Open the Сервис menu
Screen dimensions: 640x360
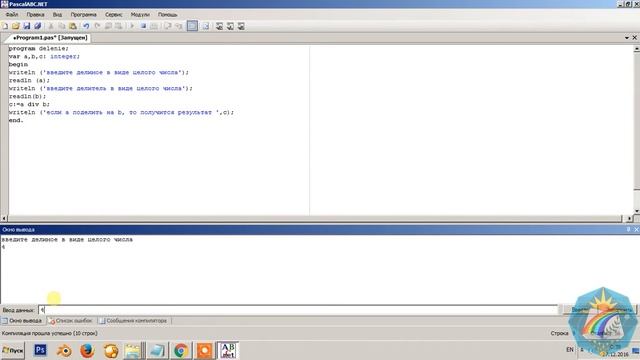[x=113, y=15]
